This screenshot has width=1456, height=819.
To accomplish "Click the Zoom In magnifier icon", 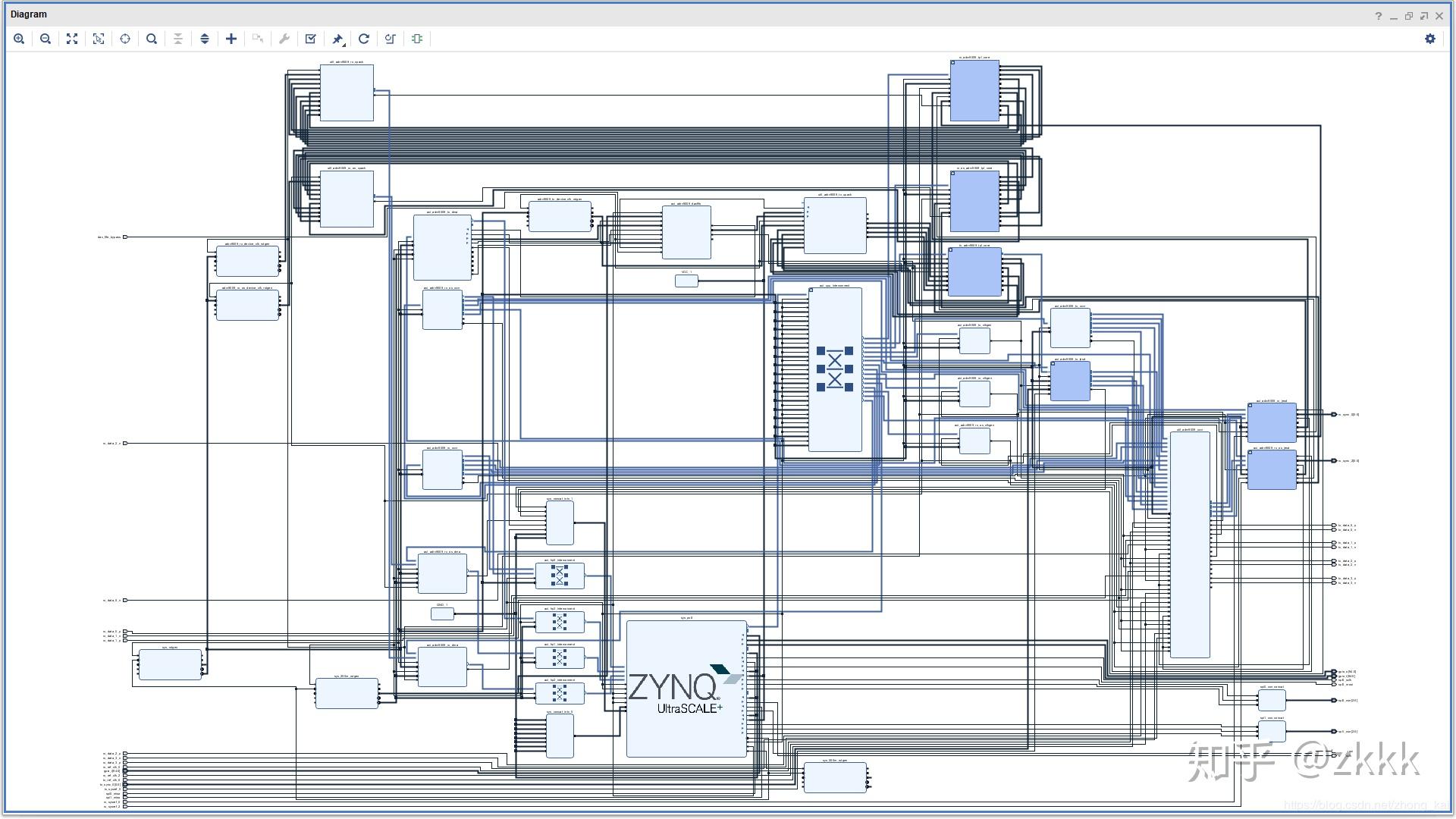I will coord(19,39).
